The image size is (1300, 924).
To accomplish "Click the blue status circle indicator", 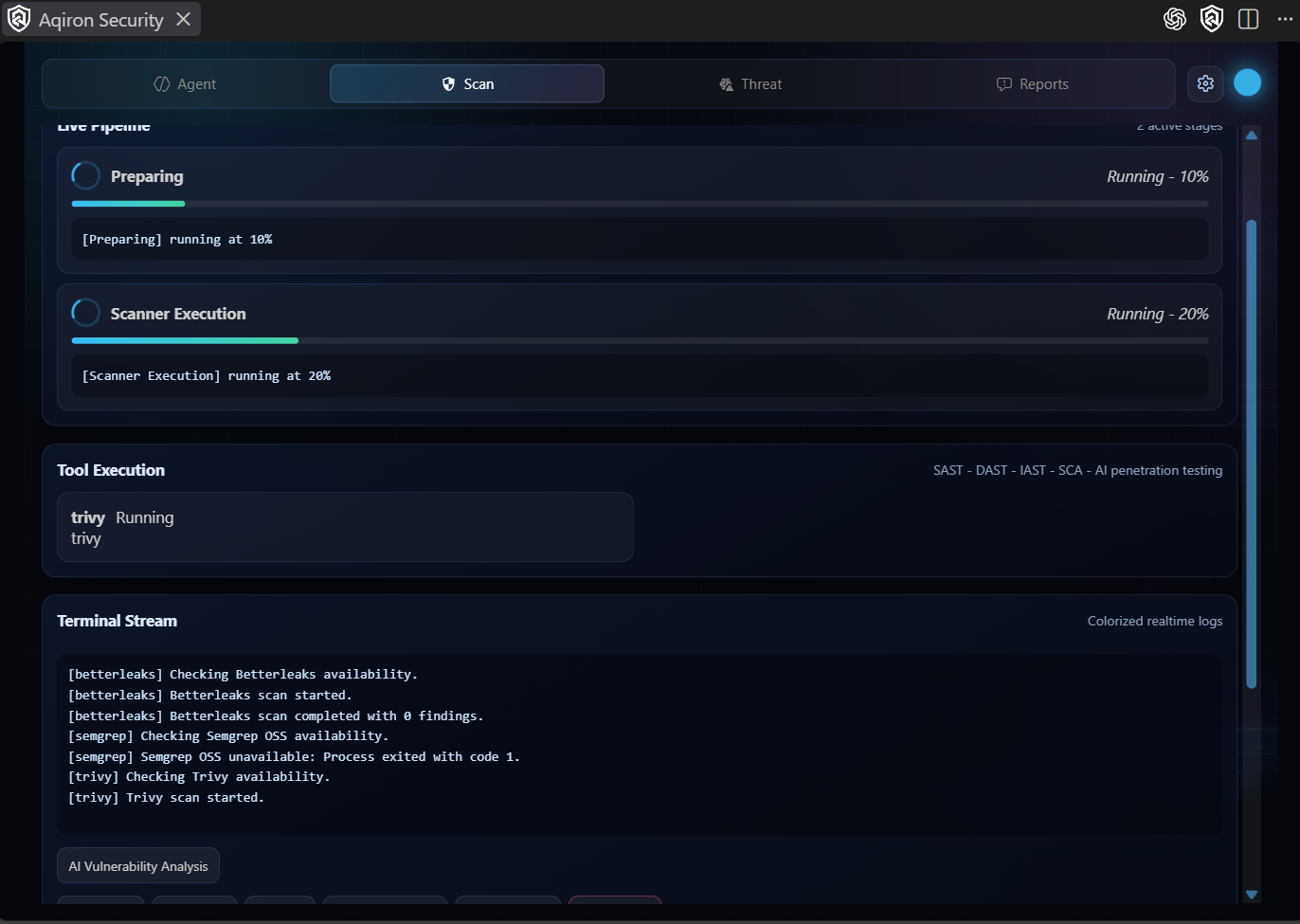I will coord(1247,83).
